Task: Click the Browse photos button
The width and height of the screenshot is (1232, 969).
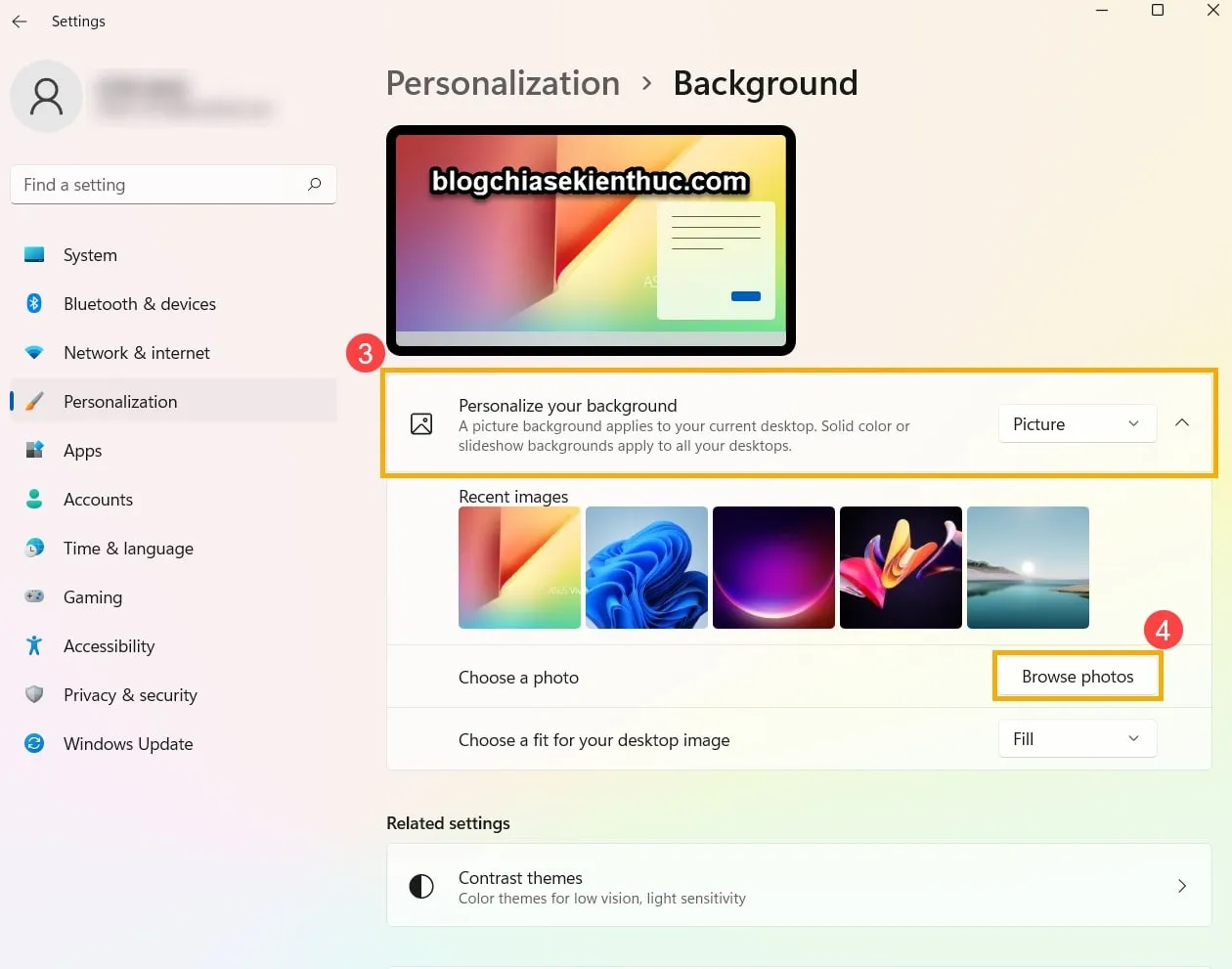Action: [x=1078, y=677]
